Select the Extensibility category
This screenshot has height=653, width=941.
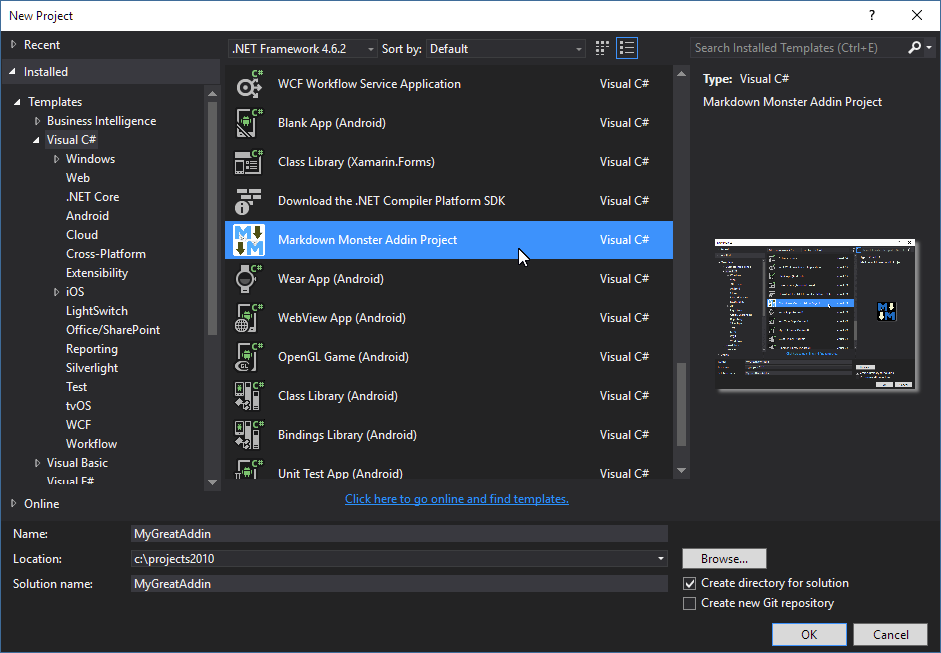pos(97,273)
